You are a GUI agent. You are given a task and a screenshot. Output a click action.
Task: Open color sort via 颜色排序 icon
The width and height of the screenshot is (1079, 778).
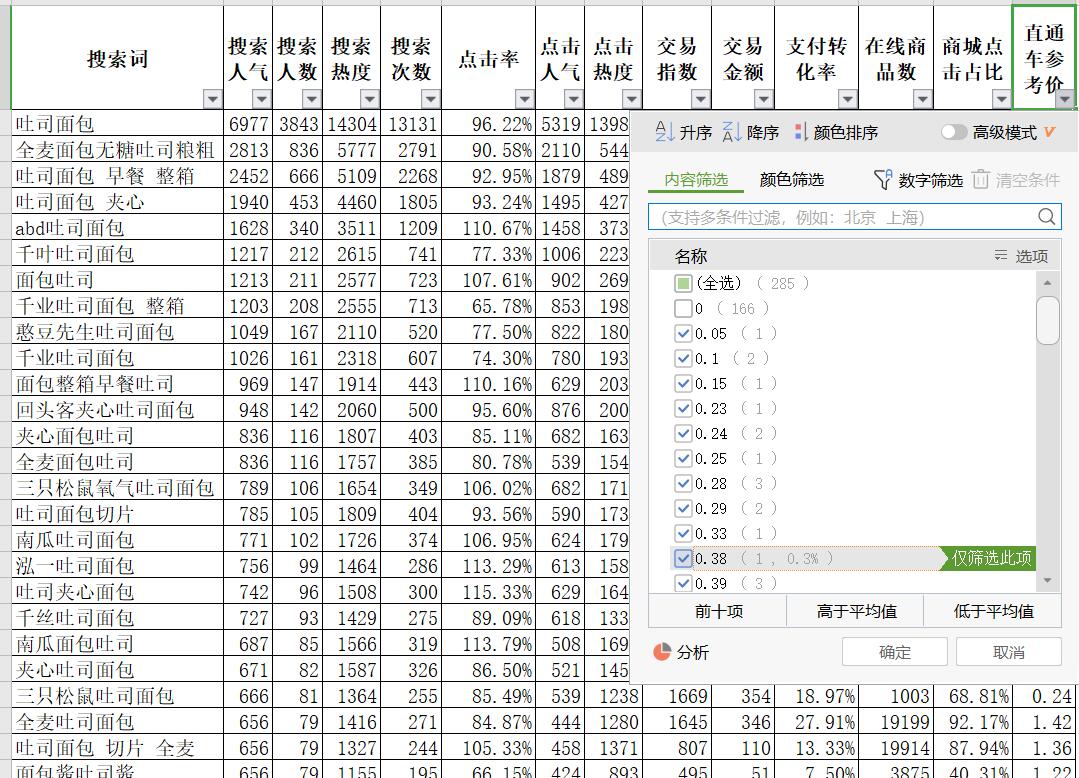click(x=800, y=131)
